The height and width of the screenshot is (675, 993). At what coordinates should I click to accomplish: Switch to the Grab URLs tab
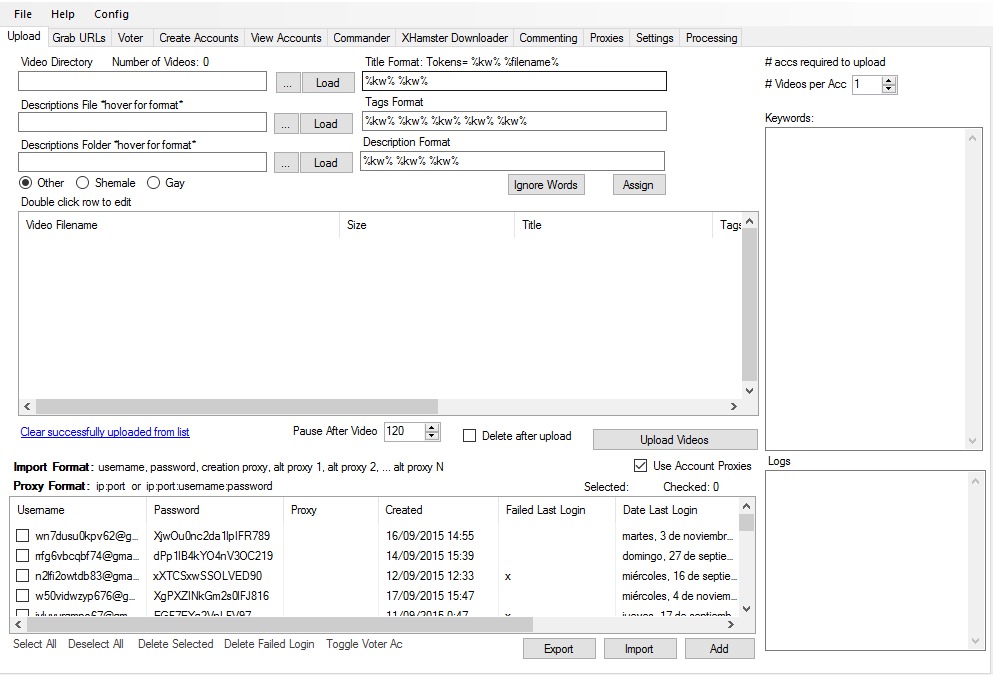point(79,38)
